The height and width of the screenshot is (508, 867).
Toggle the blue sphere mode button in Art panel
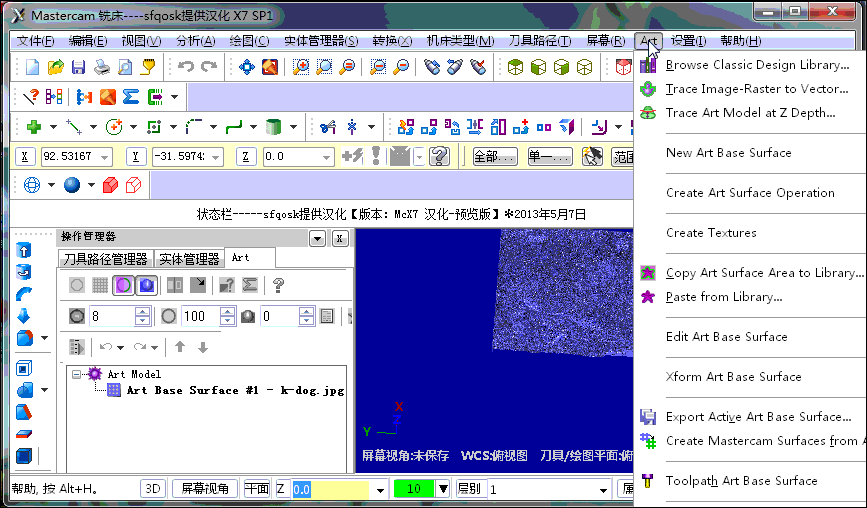click(147, 285)
